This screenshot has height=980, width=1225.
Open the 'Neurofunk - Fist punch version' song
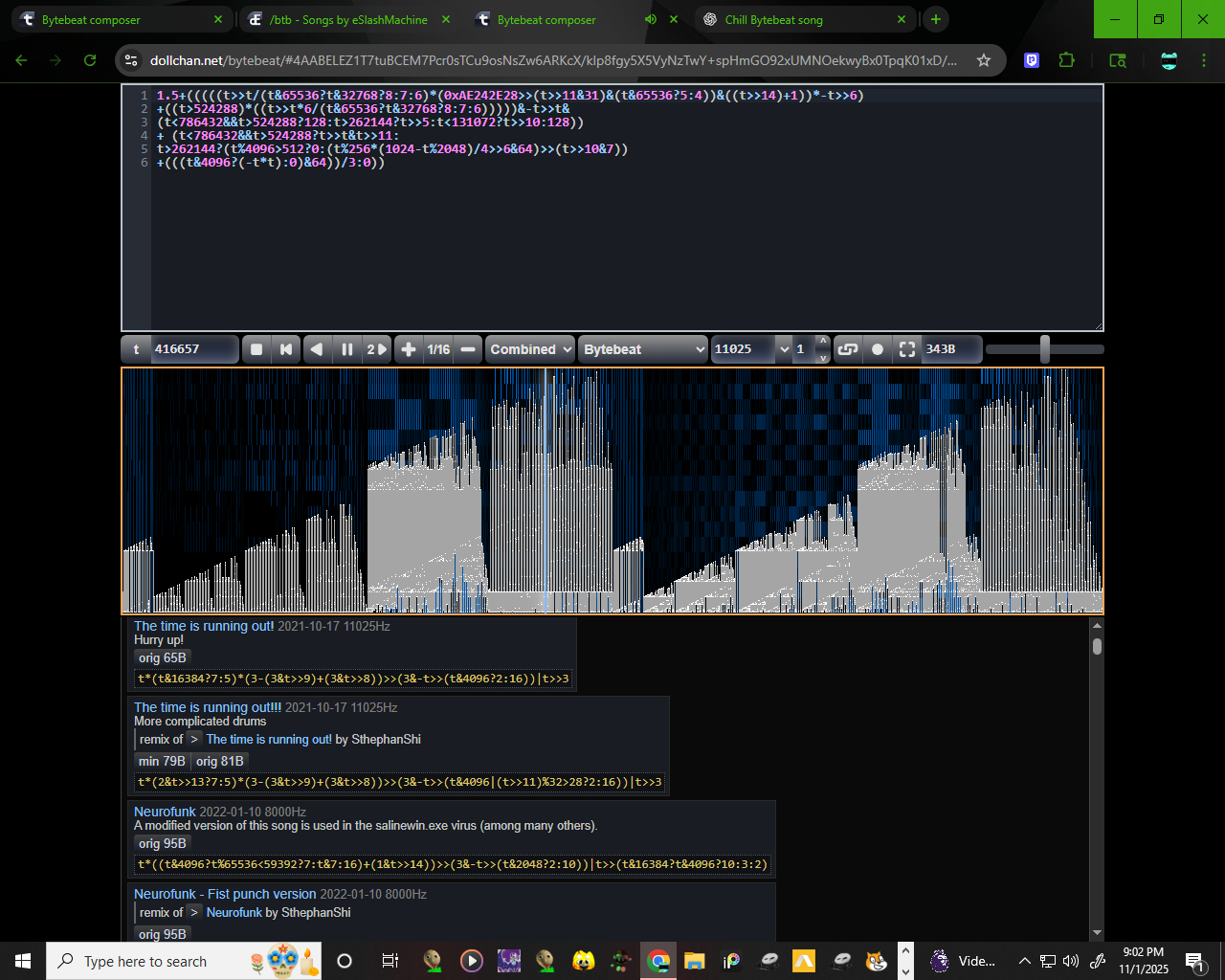(225, 894)
